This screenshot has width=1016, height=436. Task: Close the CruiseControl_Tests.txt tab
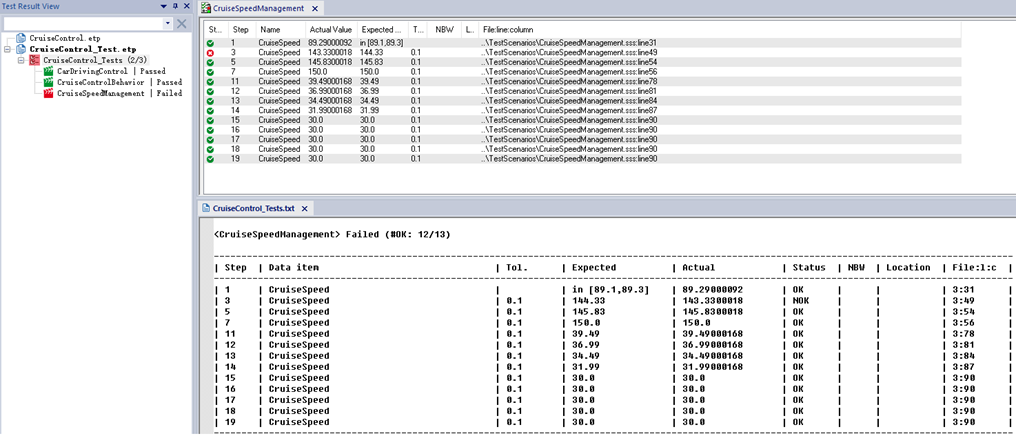click(305, 209)
